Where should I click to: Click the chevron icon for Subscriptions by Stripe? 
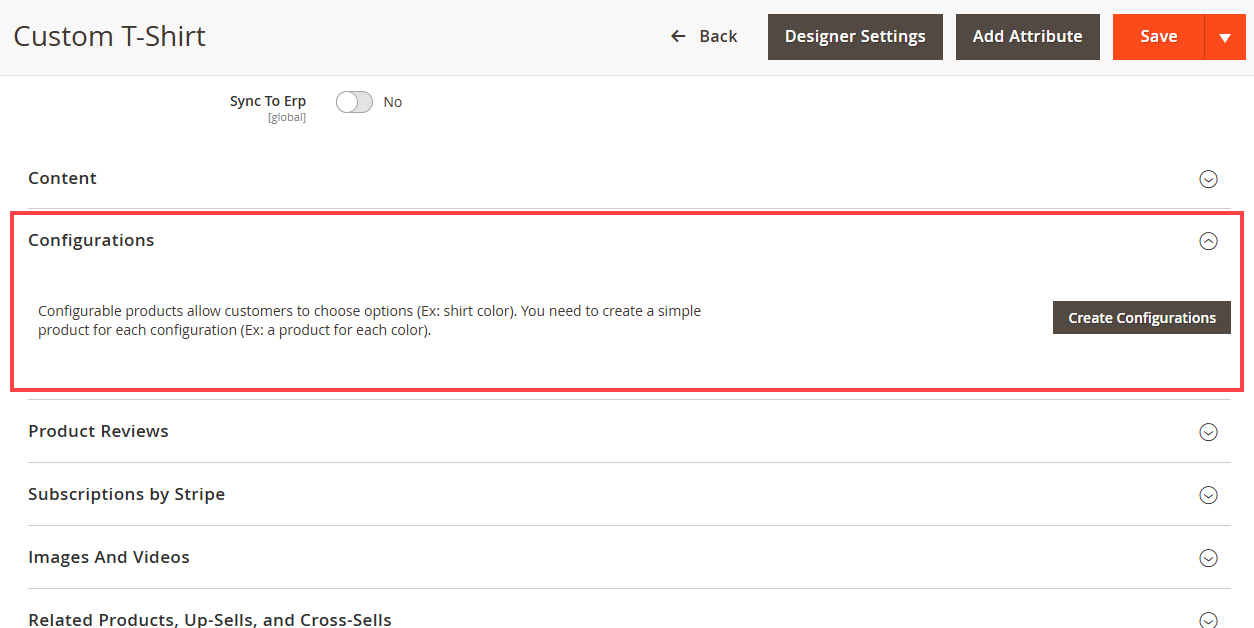(1208, 495)
